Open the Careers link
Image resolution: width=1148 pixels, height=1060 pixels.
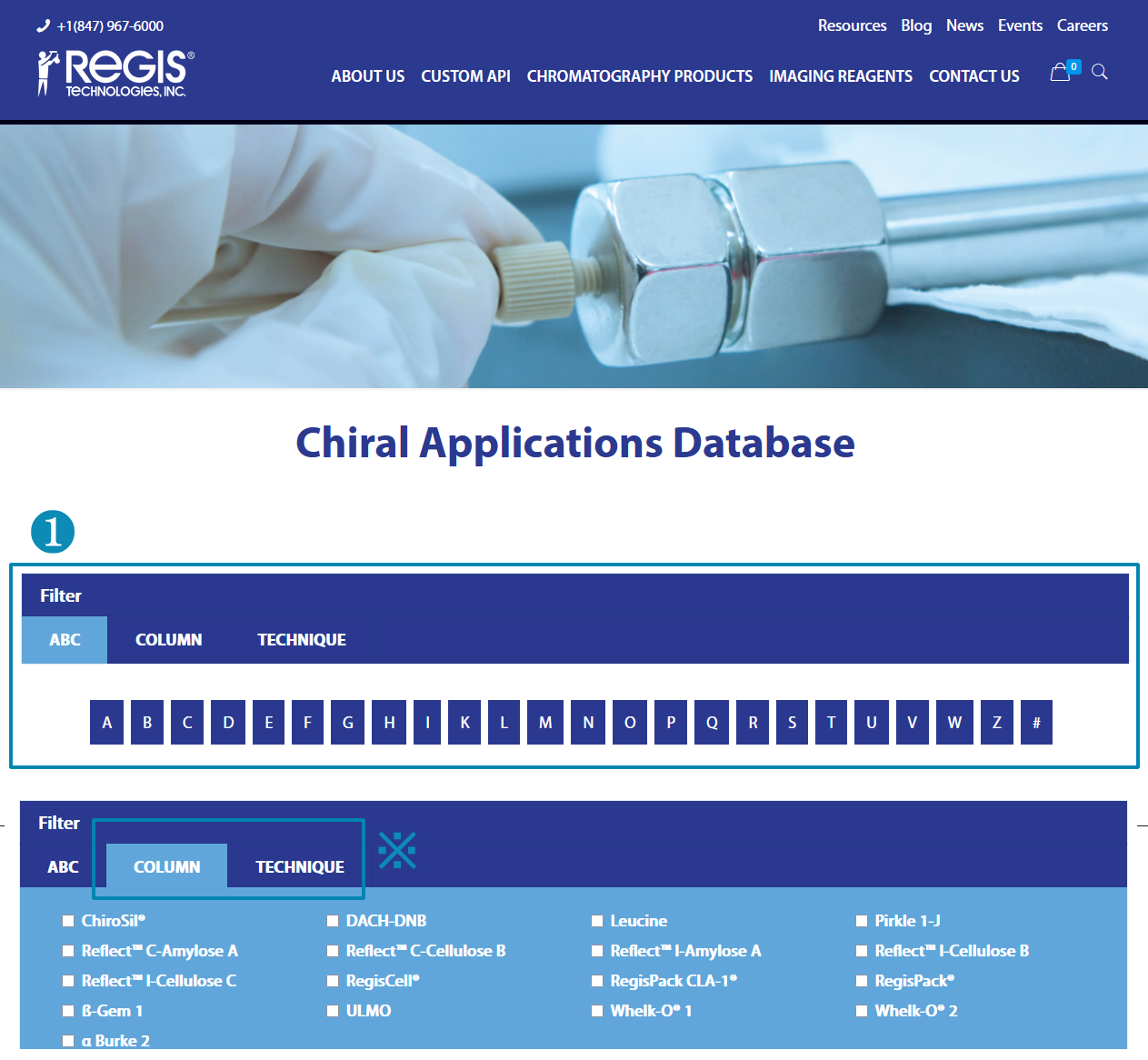(x=1083, y=25)
